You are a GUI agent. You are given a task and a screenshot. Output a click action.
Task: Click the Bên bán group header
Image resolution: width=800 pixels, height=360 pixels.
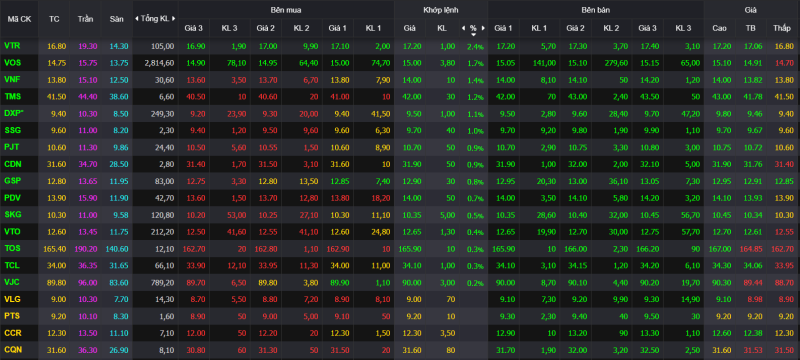tap(596, 10)
